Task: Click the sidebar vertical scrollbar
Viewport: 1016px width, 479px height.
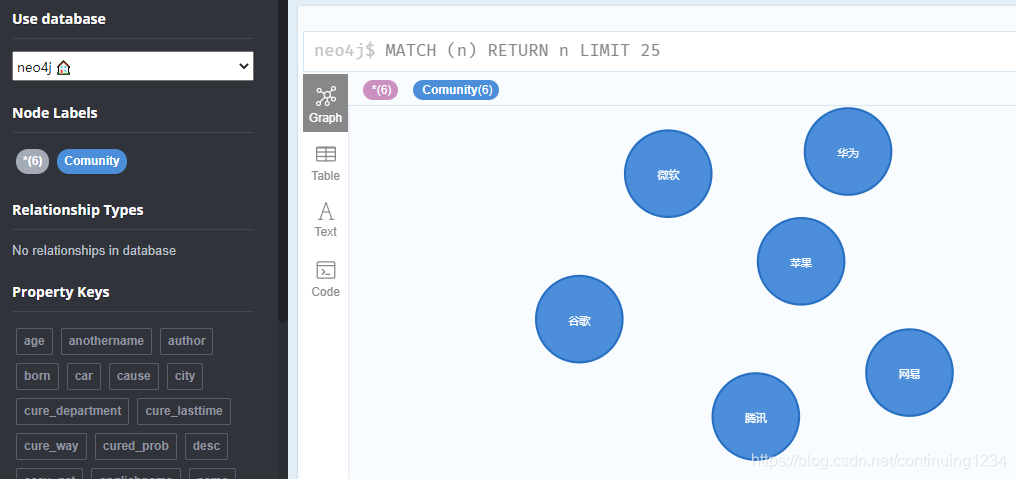Action: pyautogui.click(x=283, y=161)
